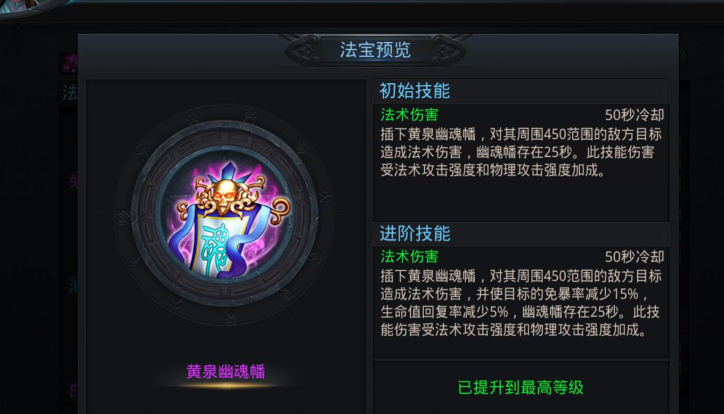Screen dimensions: 724x414
Task: Click 法术伤害 under 进阶技能
Action: pyautogui.click(x=410, y=256)
